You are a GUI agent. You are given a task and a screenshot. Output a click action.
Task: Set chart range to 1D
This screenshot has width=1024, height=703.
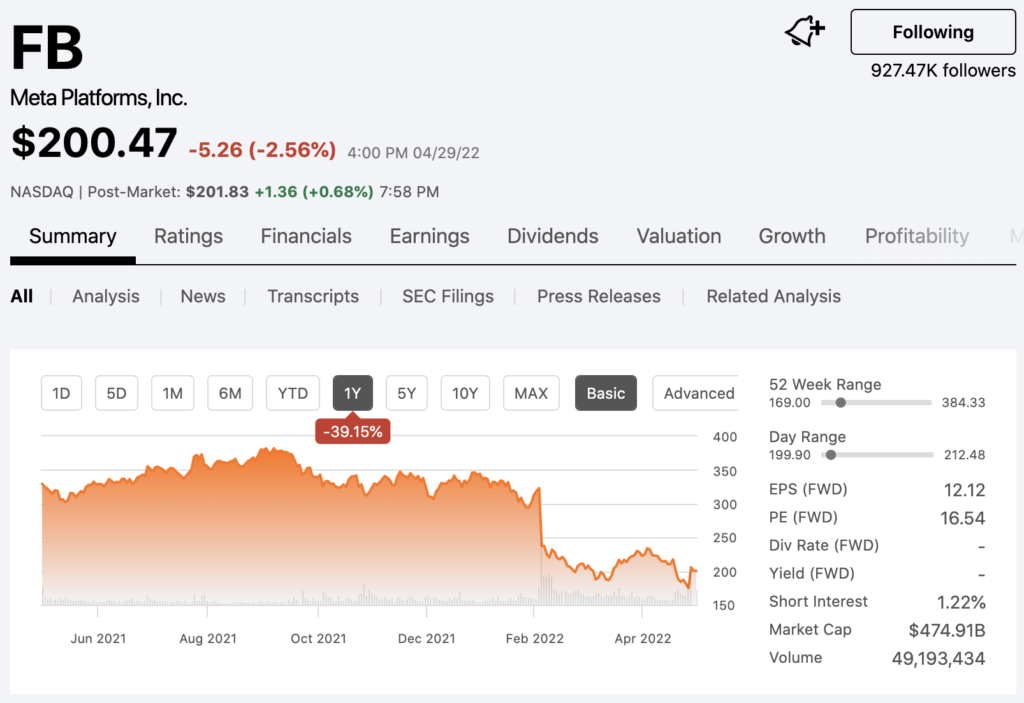click(x=61, y=393)
